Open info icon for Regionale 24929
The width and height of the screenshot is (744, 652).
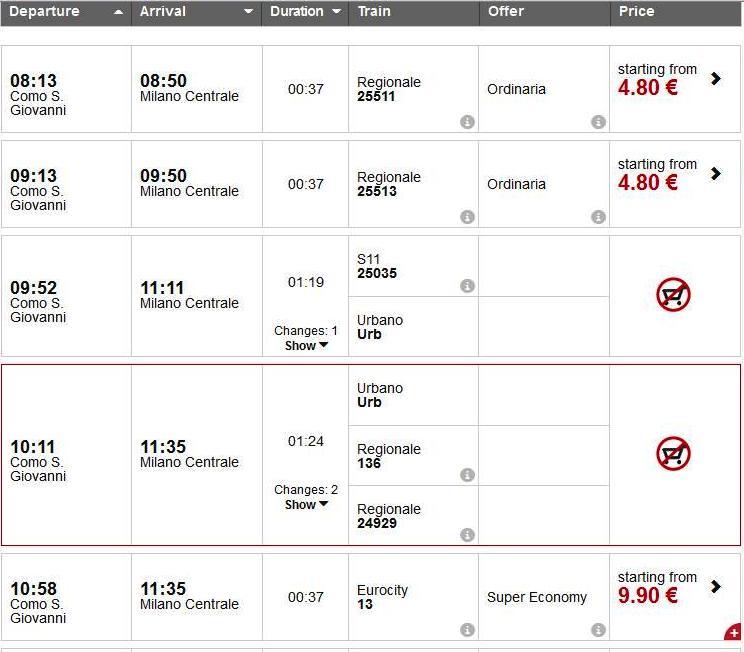pyautogui.click(x=467, y=535)
